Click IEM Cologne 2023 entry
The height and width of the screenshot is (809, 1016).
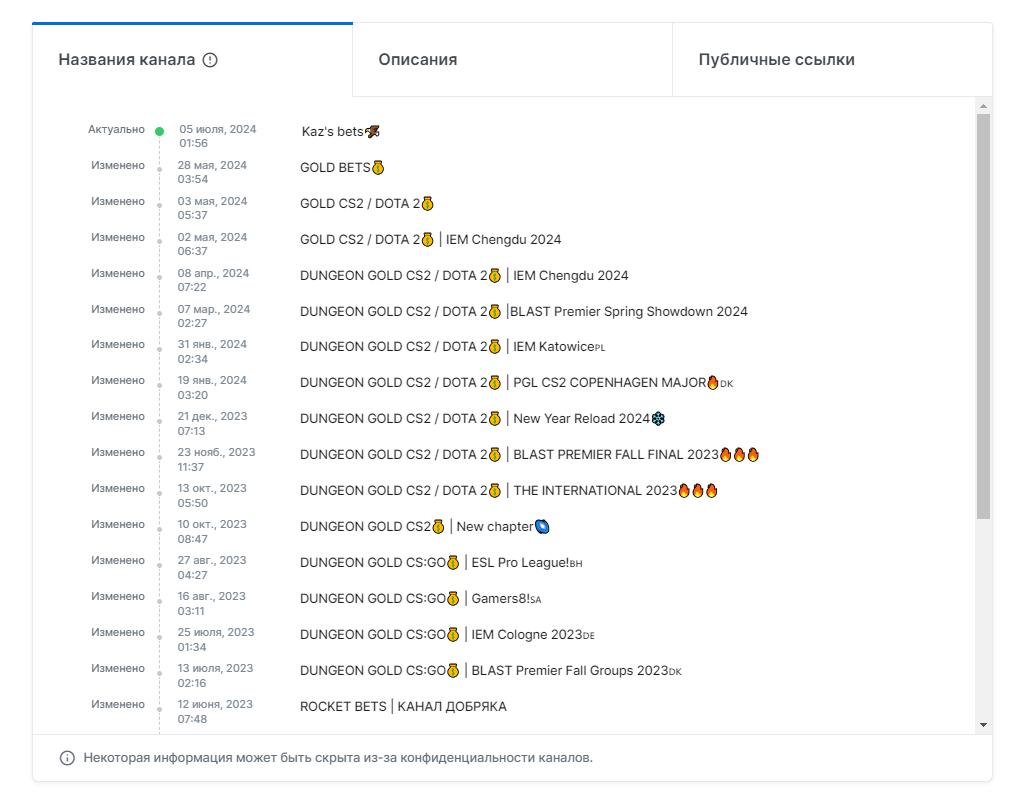click(x=447, y=634)
